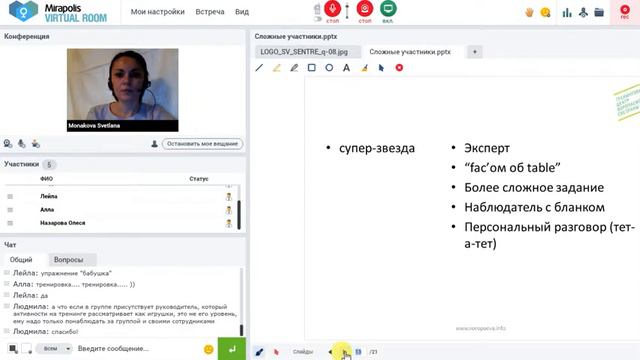Viewport: 640px width, 360px height.
Task: Toggle the checkbox next to Лейла participant
Action: pos(10,196)
